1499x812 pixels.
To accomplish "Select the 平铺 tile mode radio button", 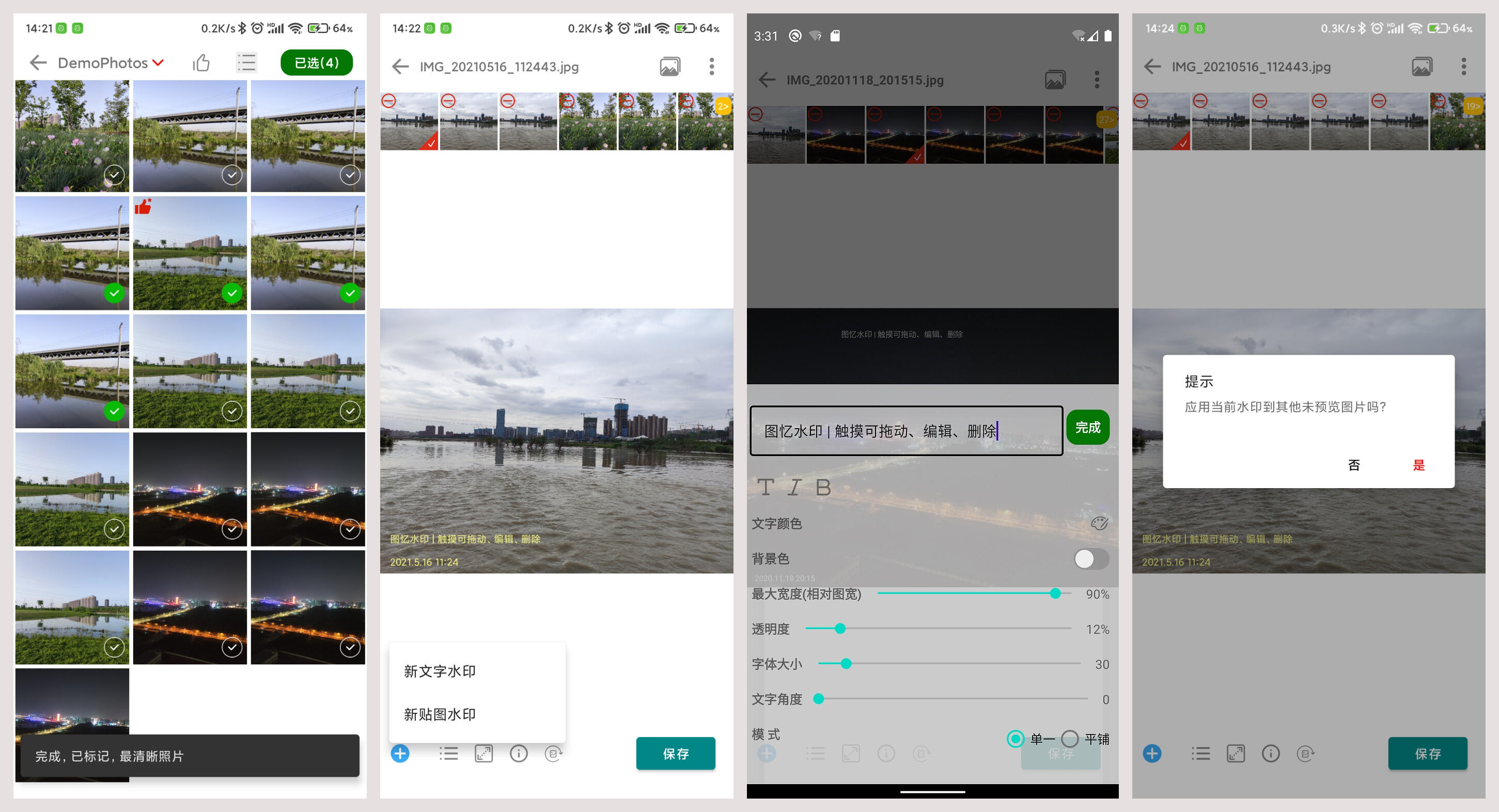I will tap(1070, 739).
